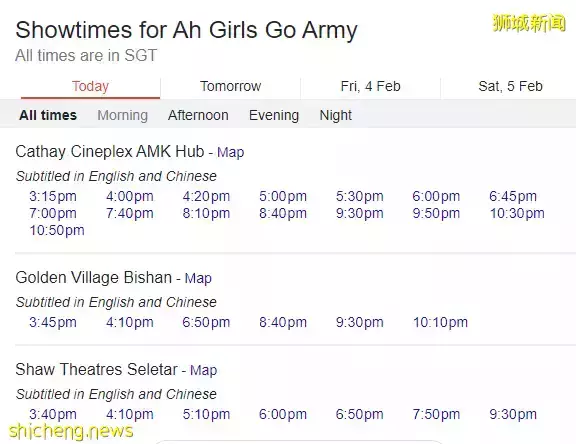576x444 pixels.
Task: Choose the 10:30pm Cathay showtime
Action: tap(517, 213)
